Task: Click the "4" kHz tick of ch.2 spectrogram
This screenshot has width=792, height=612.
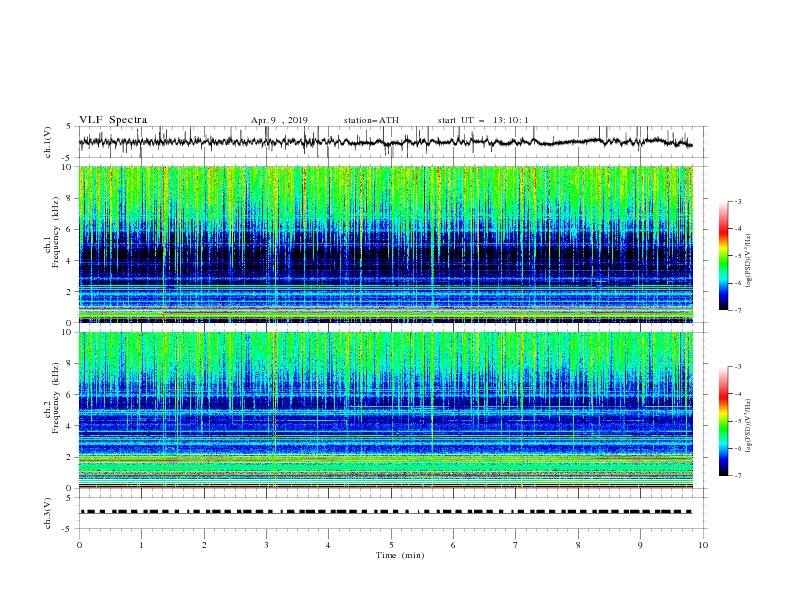Action: tap(70, 426)
